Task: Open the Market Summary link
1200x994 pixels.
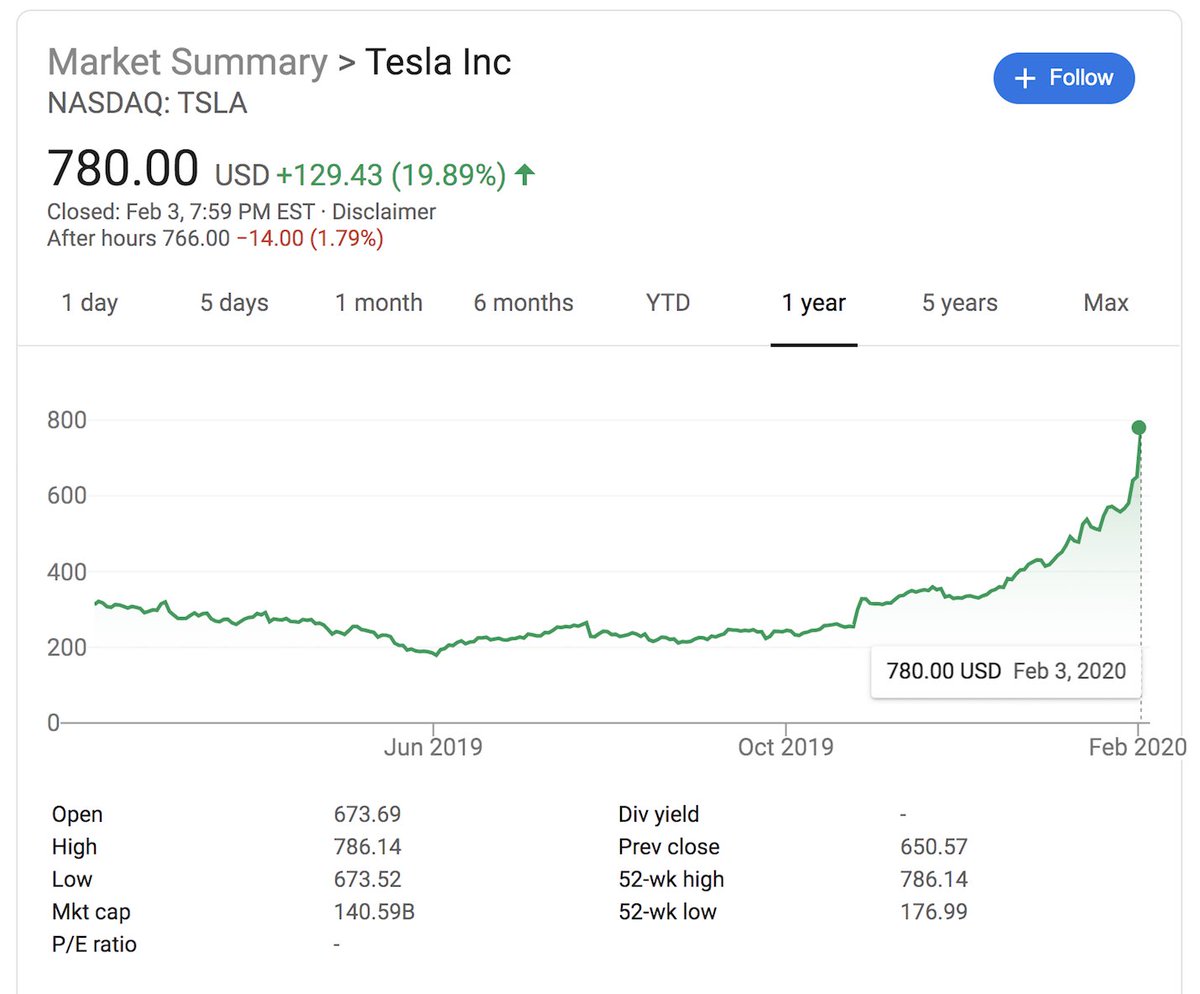Action: click(x=187, y=62)
